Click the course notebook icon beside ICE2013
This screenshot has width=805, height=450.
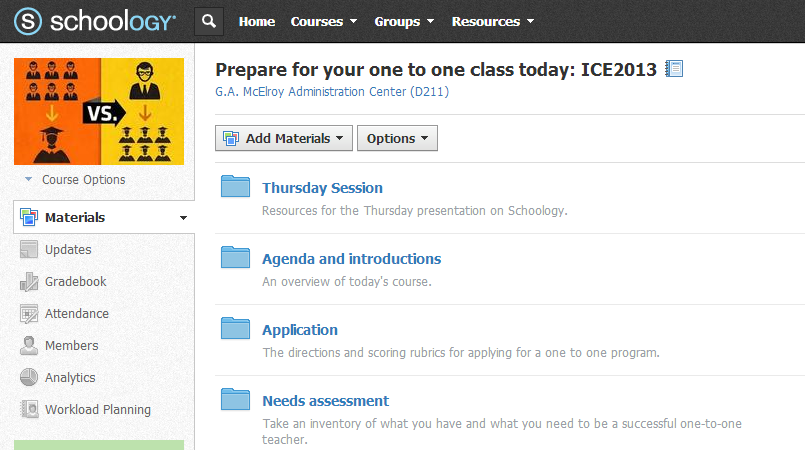tap(675, 69)
